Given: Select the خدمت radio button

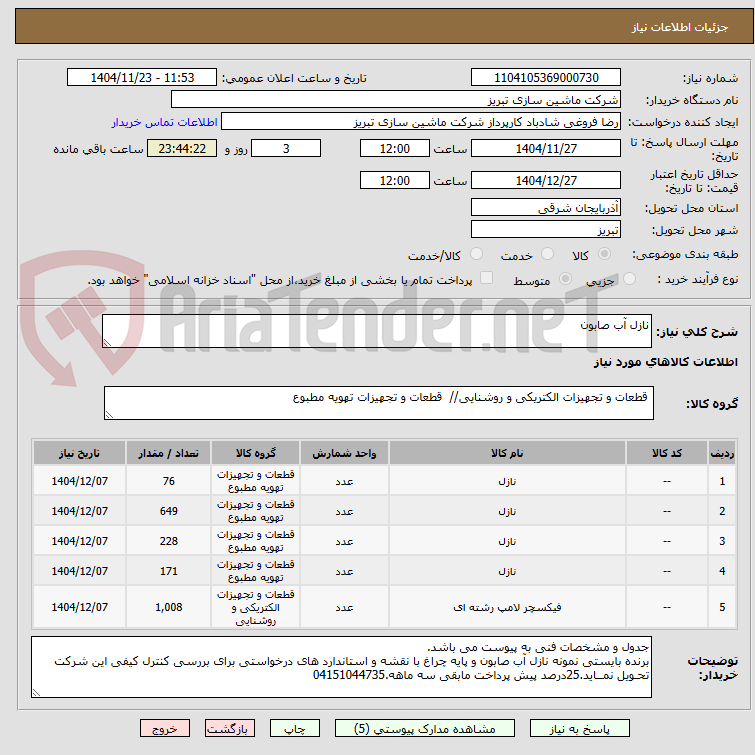Looking at the screenshot, I should pyautogui.click(x=547, y=254).
